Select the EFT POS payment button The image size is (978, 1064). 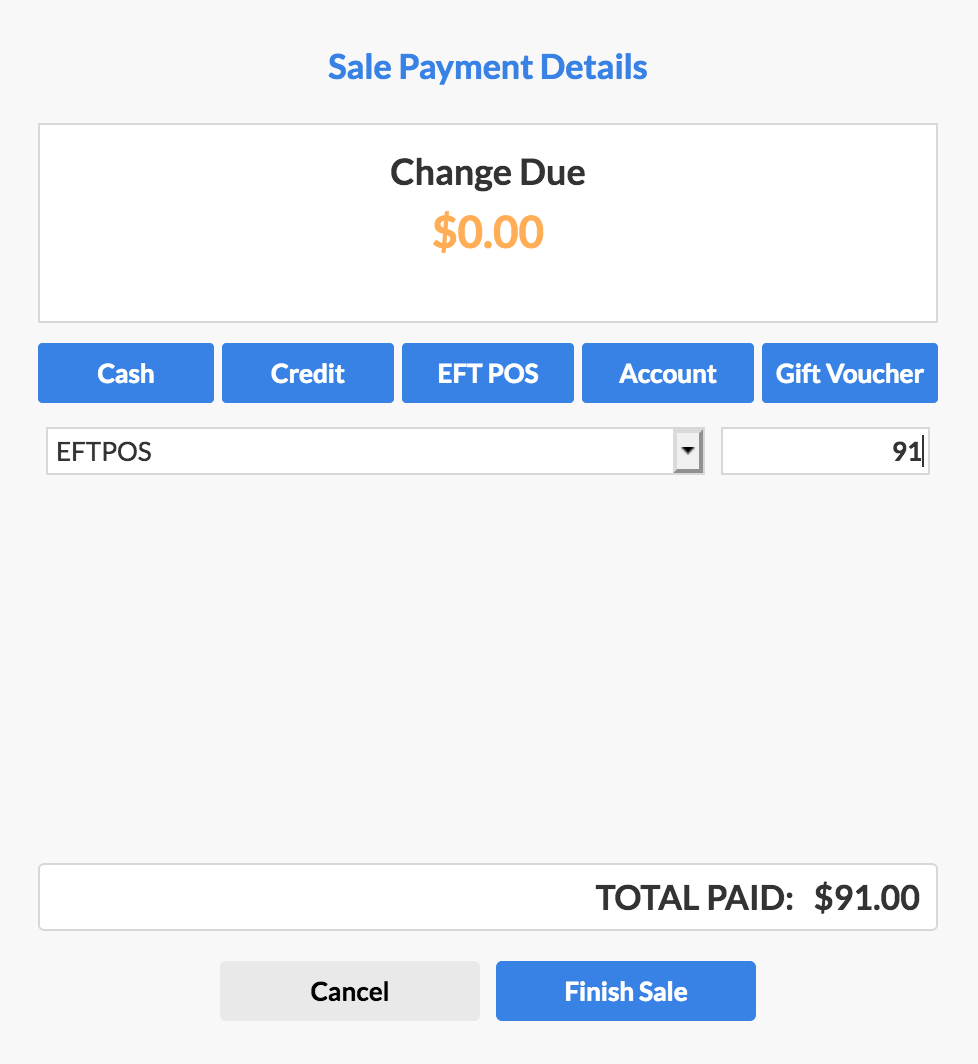click(x=488, y=373)
